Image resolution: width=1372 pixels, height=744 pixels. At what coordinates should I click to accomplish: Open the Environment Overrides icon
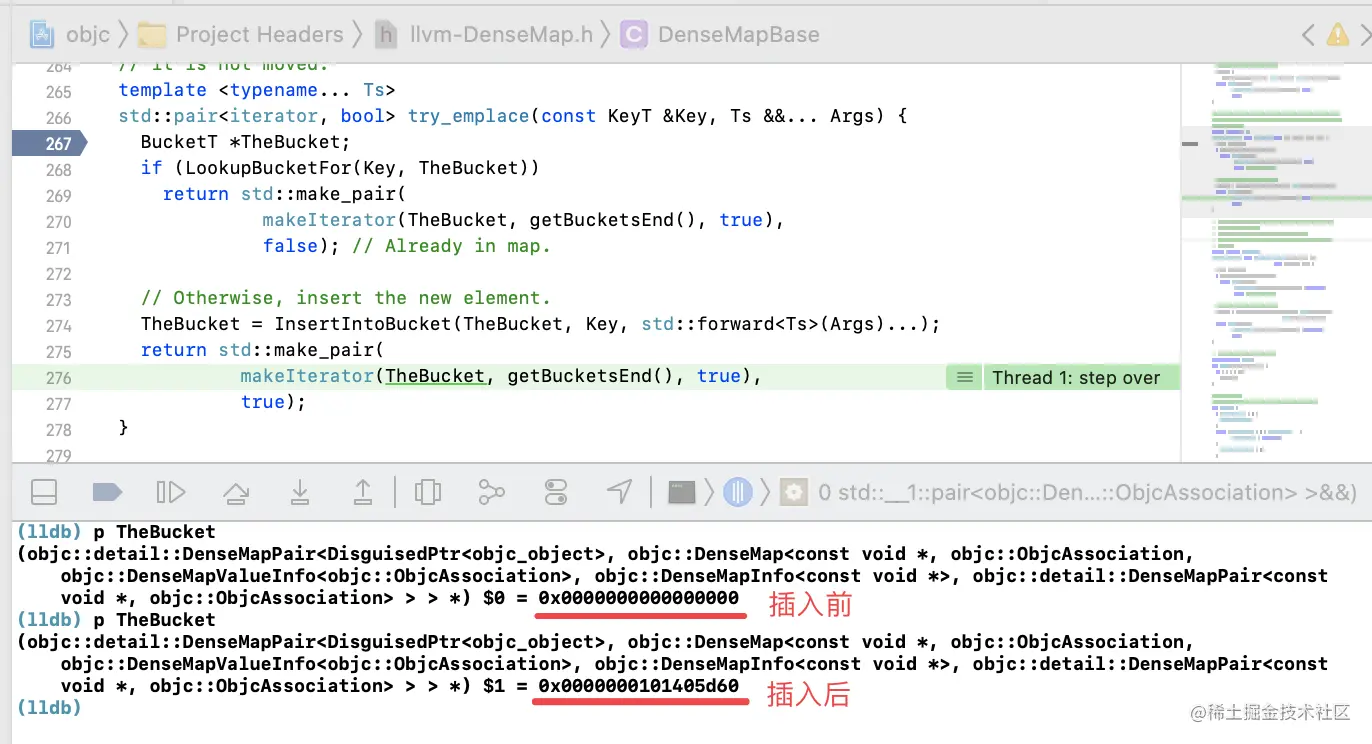point(556,492)
